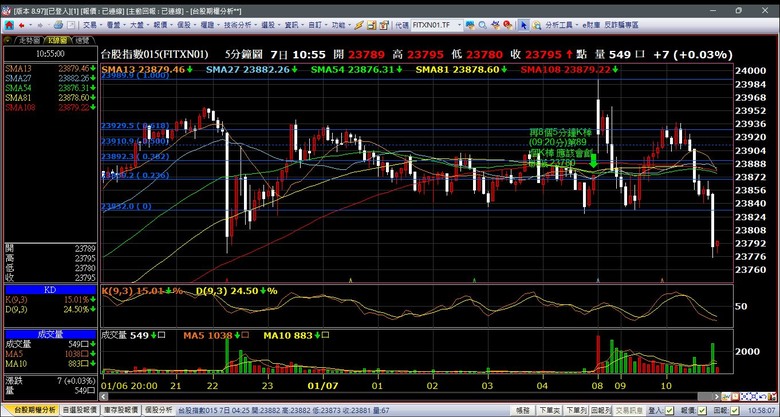This screenshot has width=780, height=417.
Task: Select the arrow pointer tool
Action: [524, 25]
